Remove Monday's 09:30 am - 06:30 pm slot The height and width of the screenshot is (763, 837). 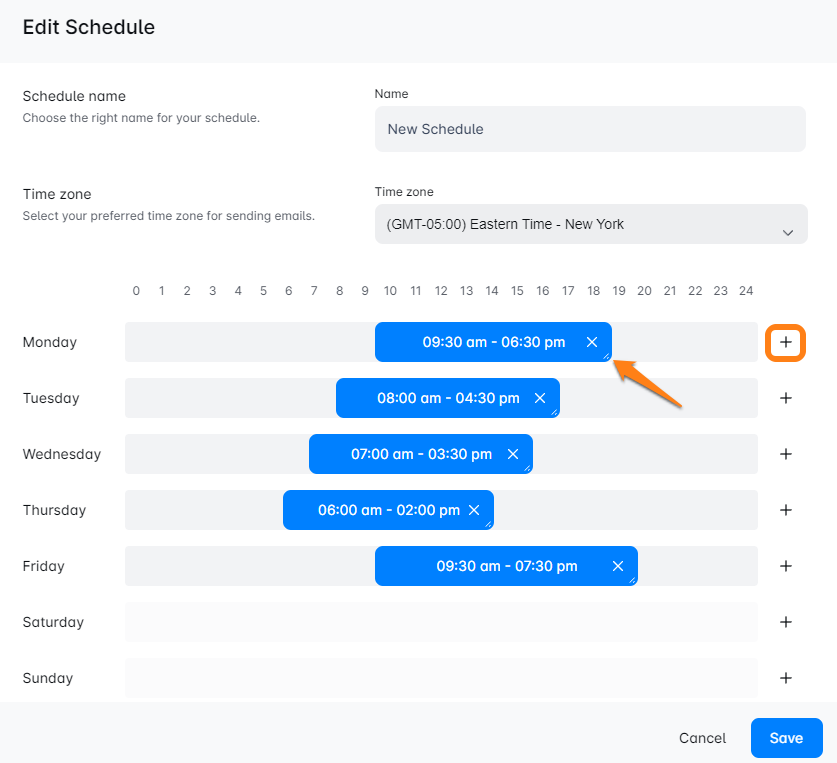(x=592, y=342)
